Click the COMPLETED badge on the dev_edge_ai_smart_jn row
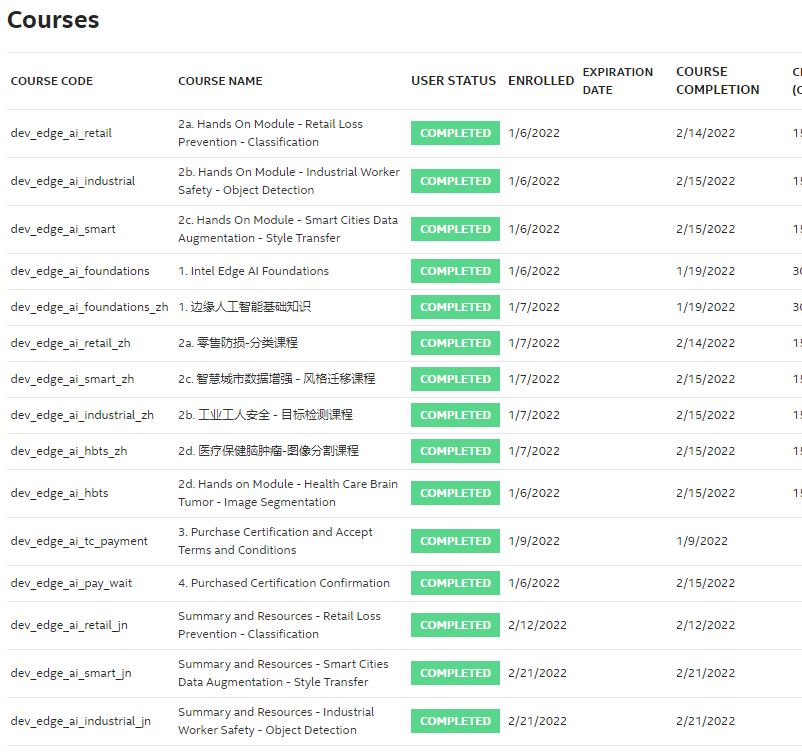This screenshot has width=802, height=753. point(455,673)
